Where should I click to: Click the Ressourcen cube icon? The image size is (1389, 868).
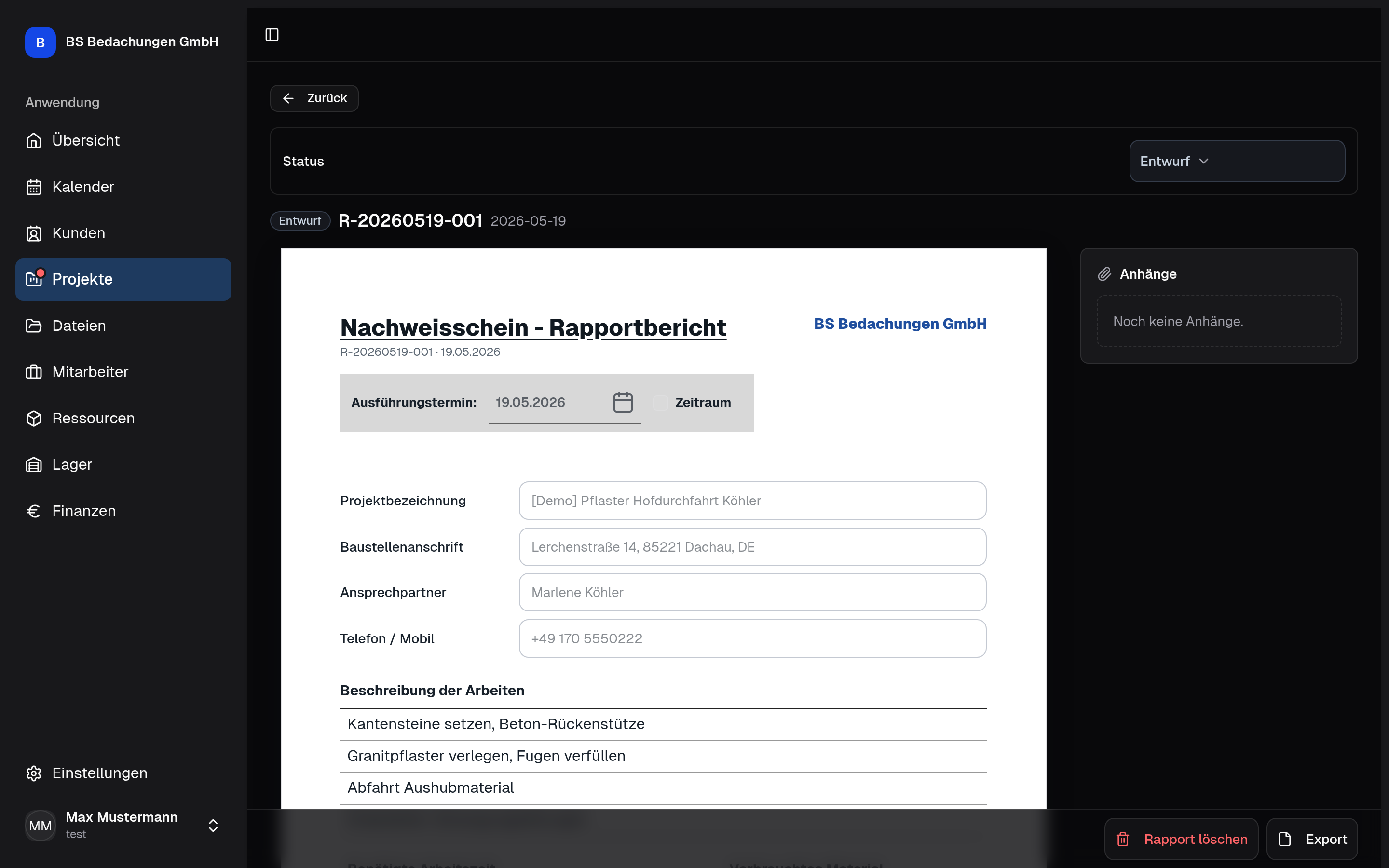click(34, 419)
